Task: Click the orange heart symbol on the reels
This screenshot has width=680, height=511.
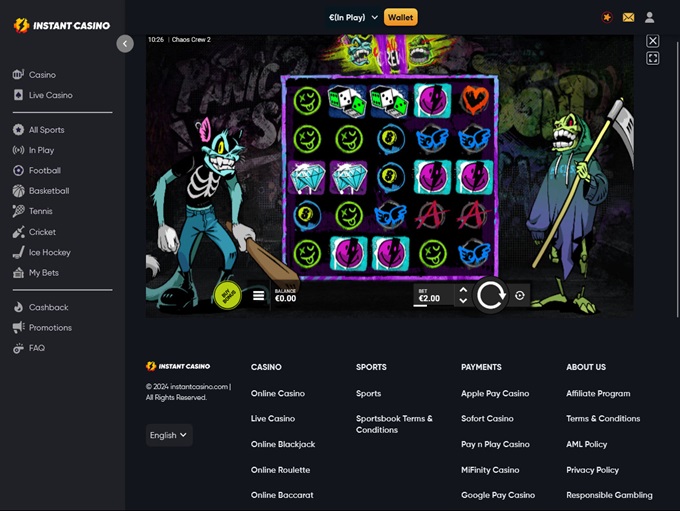Action: click(x=474, y=100)
